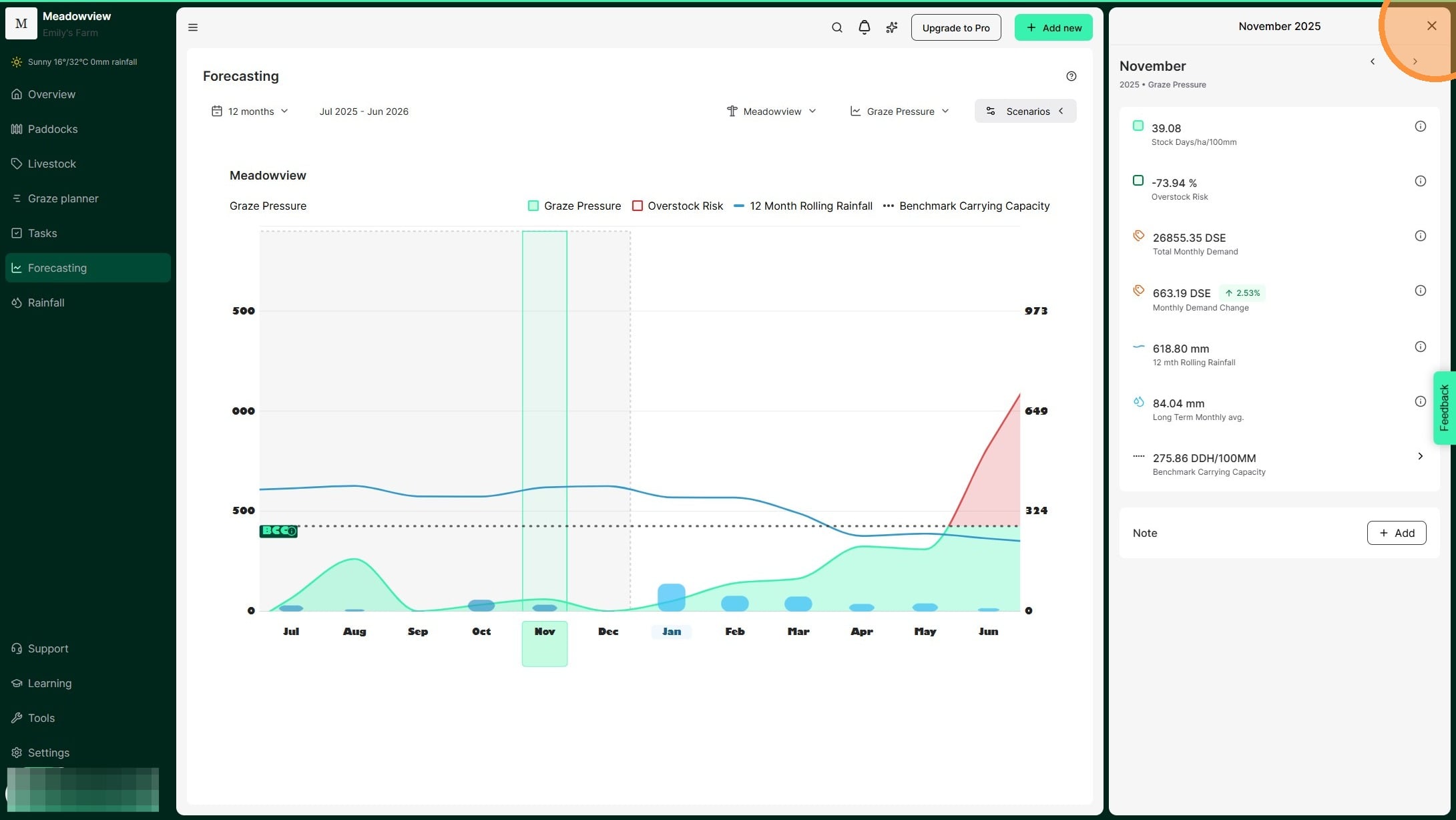The image size is (1456, 820).
Task: Toggle the hamburger sidebar menu
Action: (x=193, y=27)
